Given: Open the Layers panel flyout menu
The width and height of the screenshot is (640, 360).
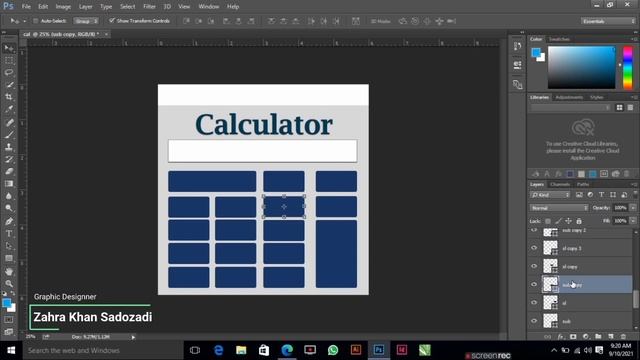Looking at the screenshot, I should coord(634,184).
